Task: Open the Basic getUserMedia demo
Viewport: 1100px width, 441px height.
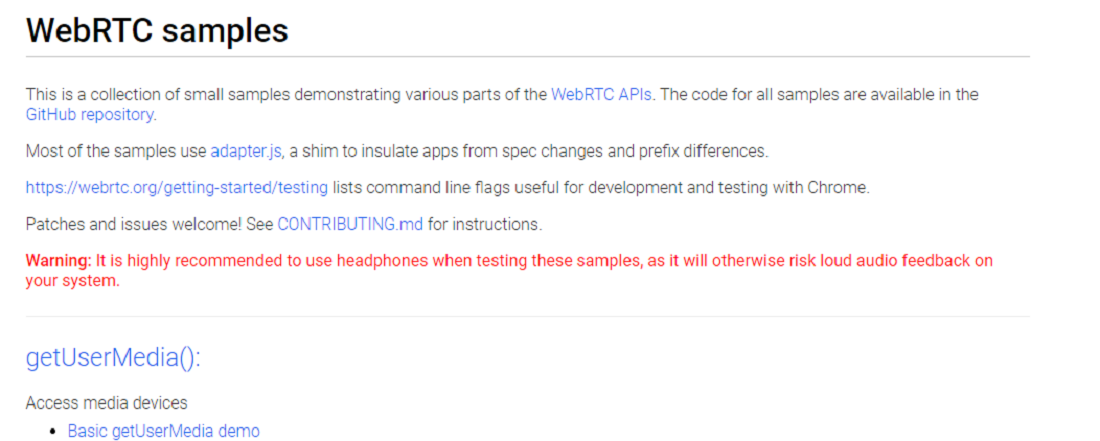Action: pos(163,430)
